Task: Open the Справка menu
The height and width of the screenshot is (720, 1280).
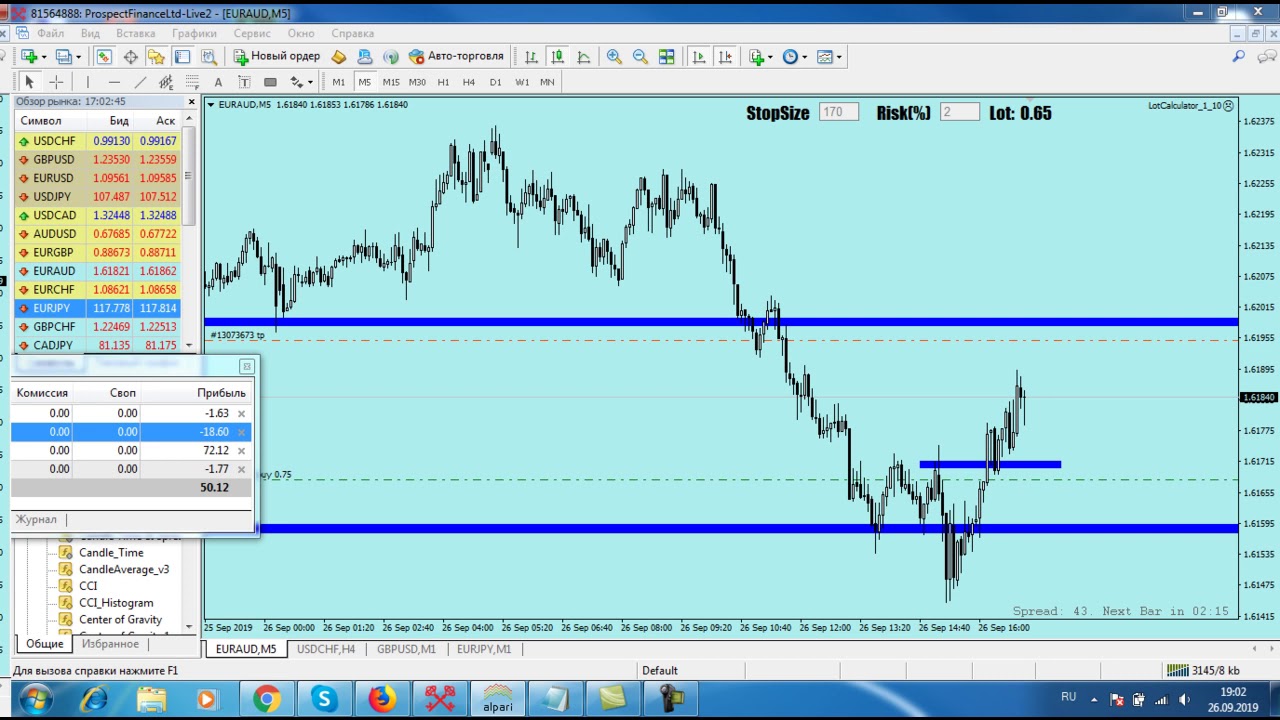Action: pyautogui.click(x=352, y=33)
